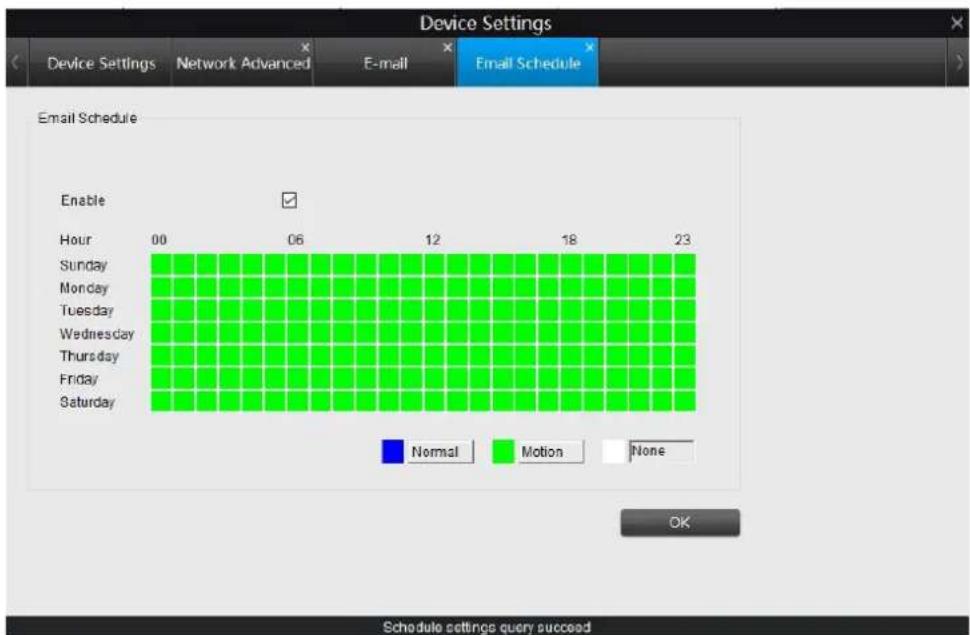Screen dimensions: 970x635
Task: Select the Email Schedule tab
Action: (x=528, y=63)
